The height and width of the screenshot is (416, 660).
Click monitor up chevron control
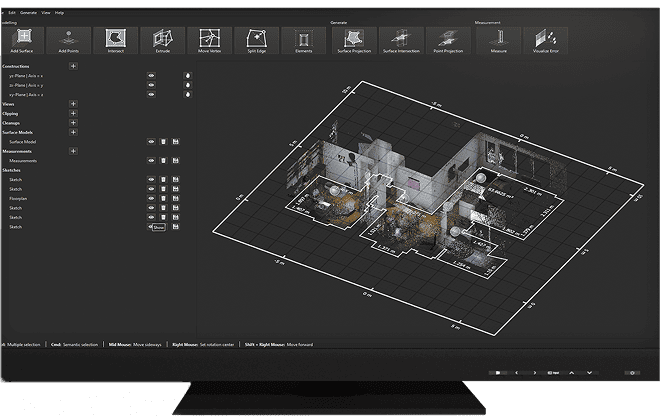[x=572, y=373]
